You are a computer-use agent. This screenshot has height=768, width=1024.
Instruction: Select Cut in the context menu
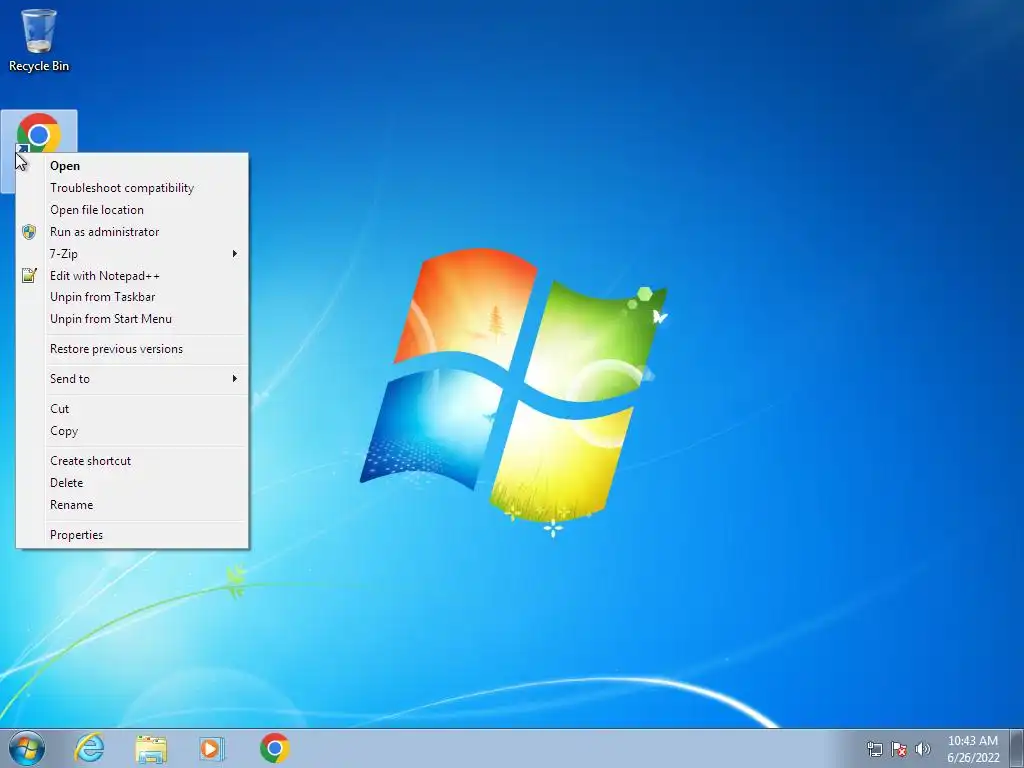click(133, 409)
